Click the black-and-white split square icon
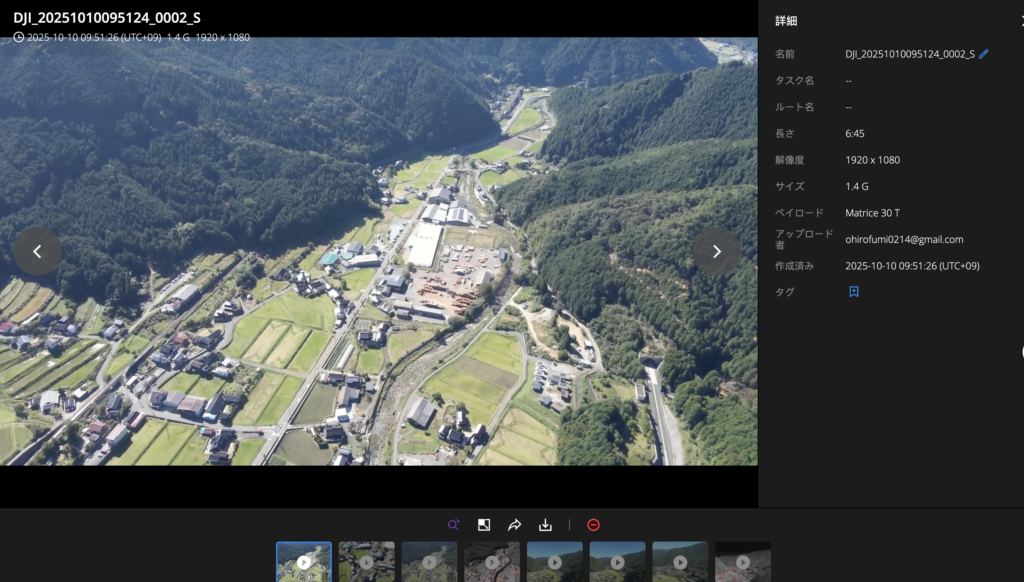The image size is (1024, 582). [x=484, y=525]
